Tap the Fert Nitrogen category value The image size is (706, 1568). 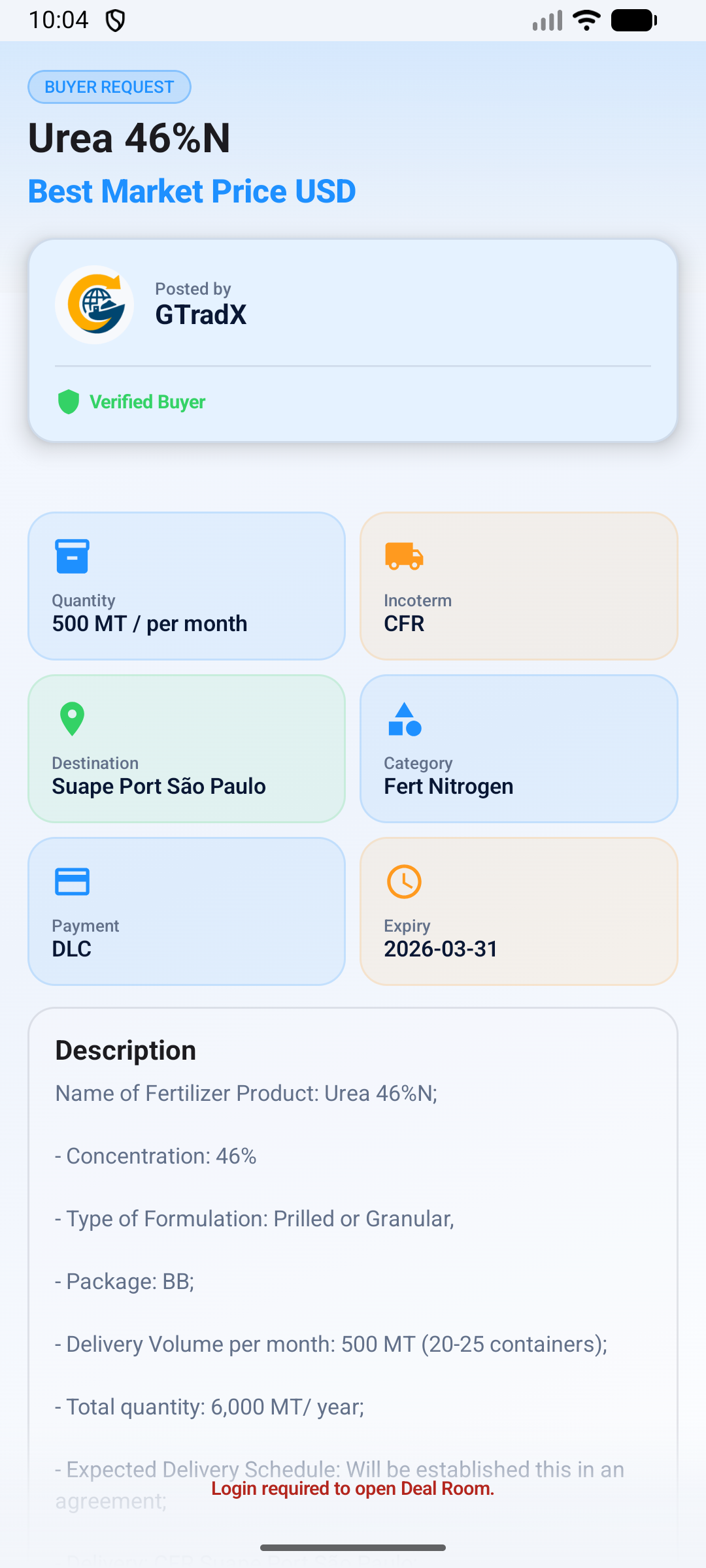click(448, 787)
